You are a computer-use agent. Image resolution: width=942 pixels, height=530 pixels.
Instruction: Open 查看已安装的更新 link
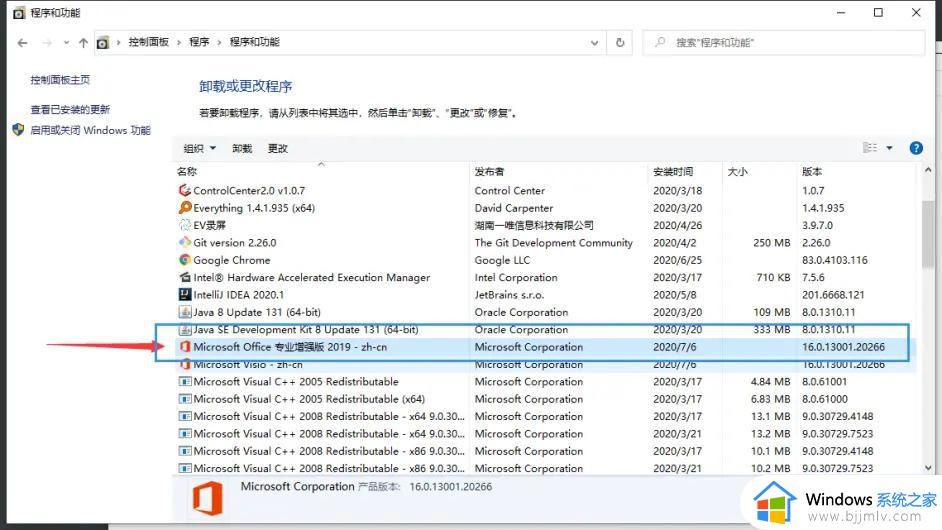pyautogui.click(x=70, y=109)
